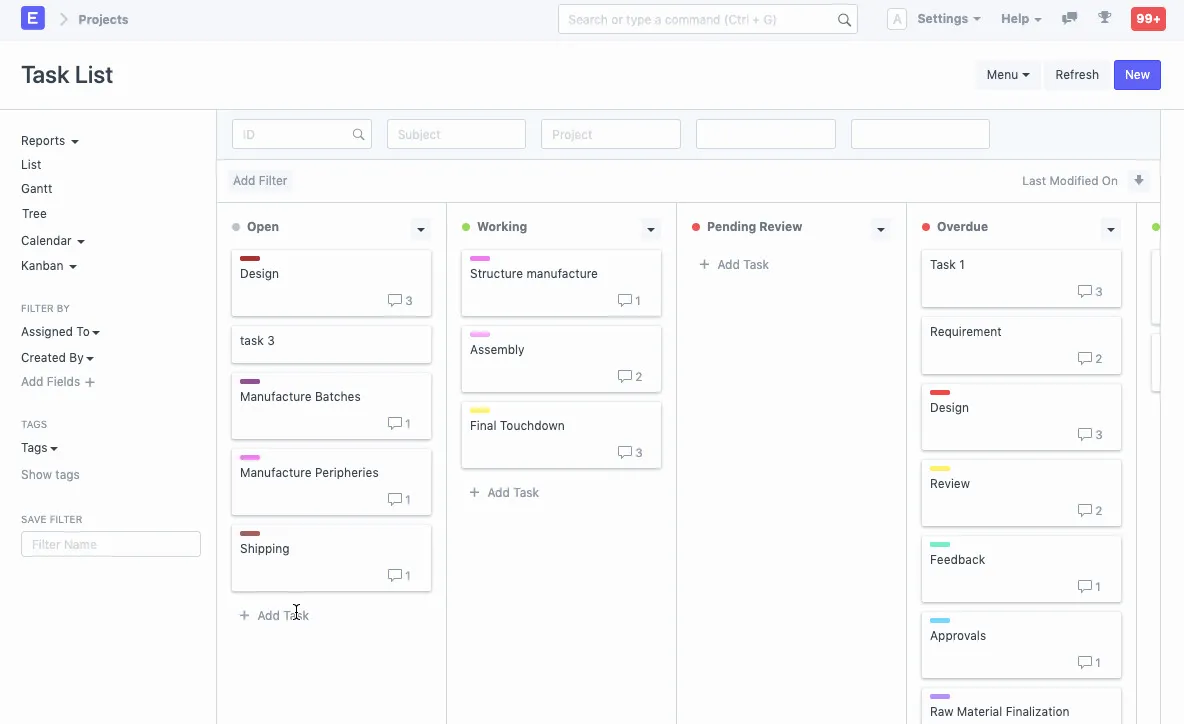Click the pink label on Manufacture Peripheries card
Viewport: 1184px width, 724px height.
click(250, 458)
